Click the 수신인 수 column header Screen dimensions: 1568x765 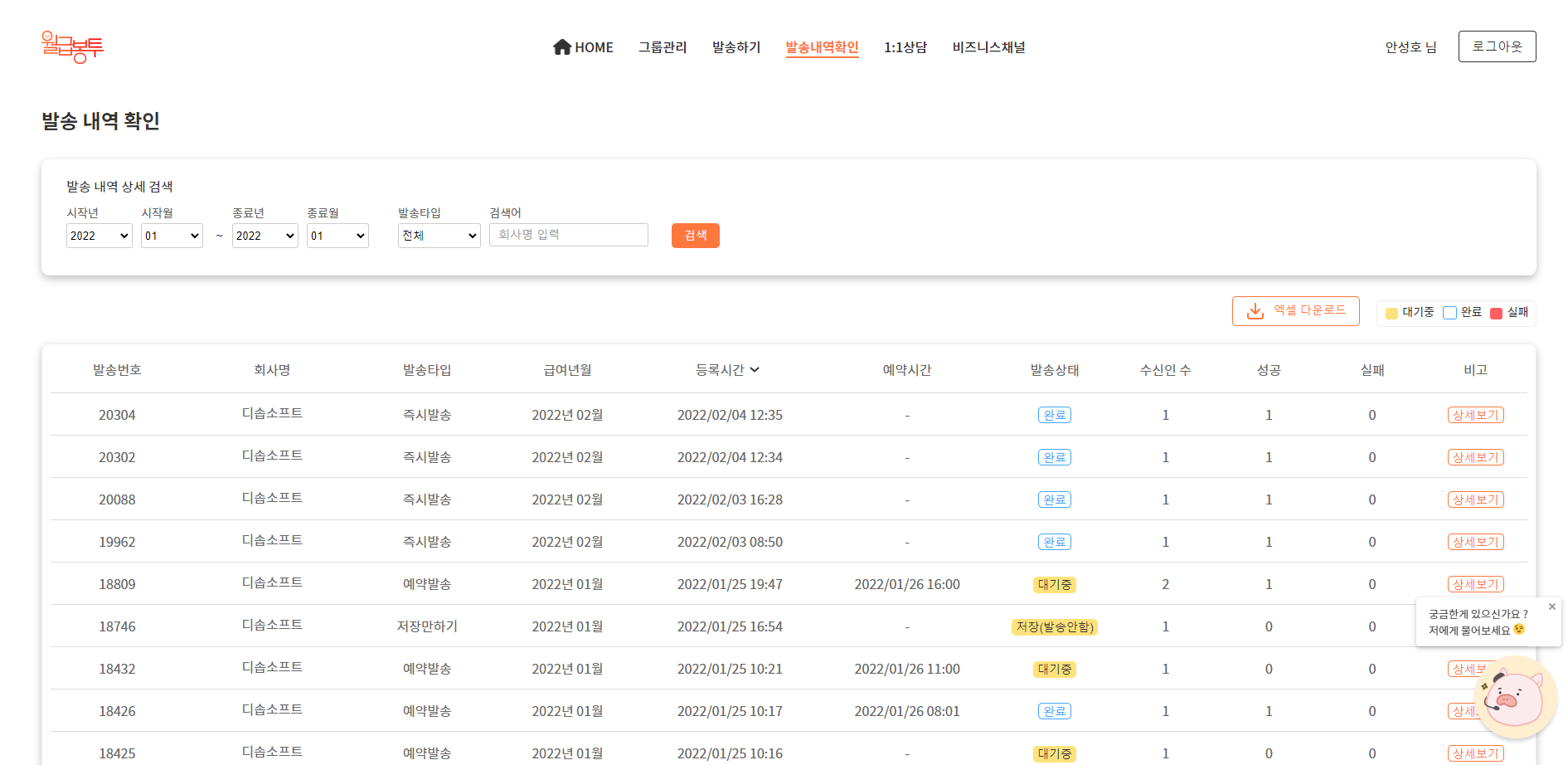coord(1165,370)
